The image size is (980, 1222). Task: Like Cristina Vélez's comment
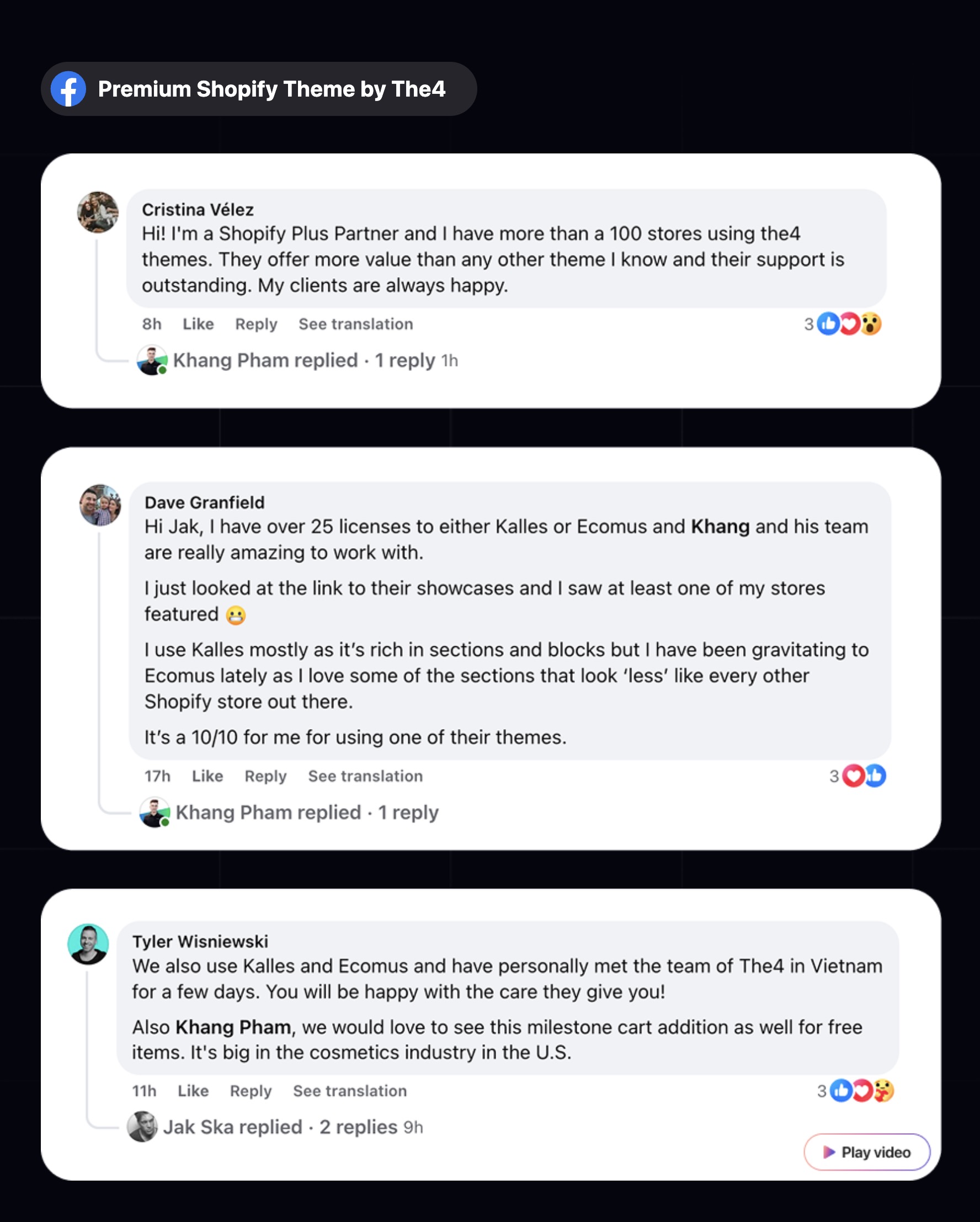[198, 324]
